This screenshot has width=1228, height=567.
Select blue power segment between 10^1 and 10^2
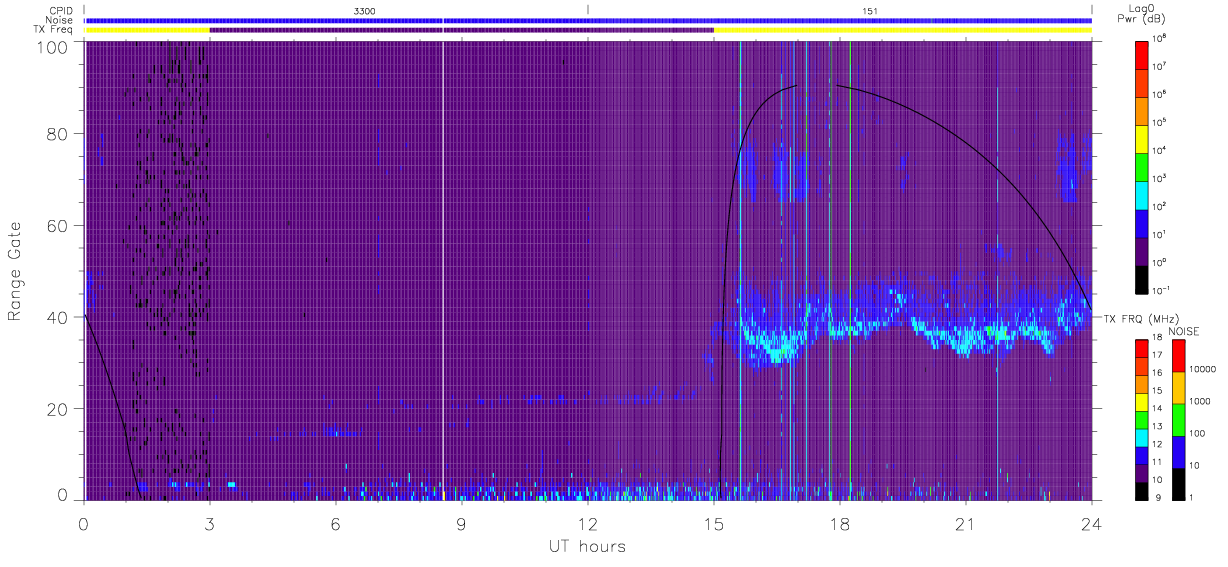pos(1143,222)
